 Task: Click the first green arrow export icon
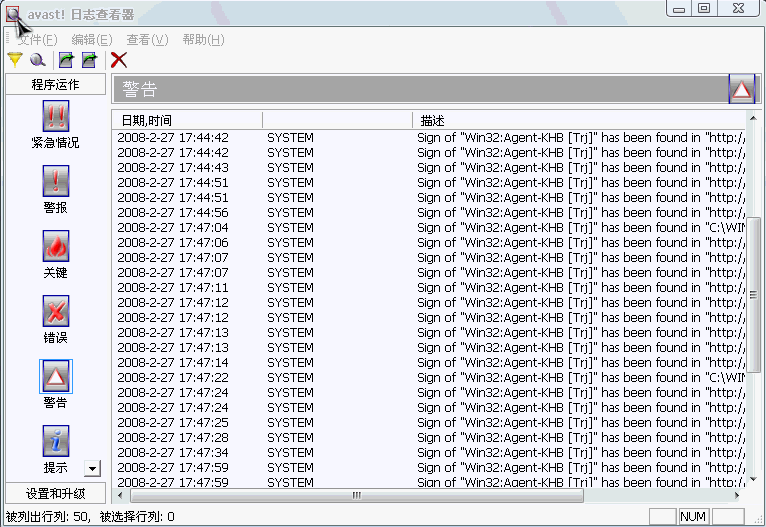point(66,60)
